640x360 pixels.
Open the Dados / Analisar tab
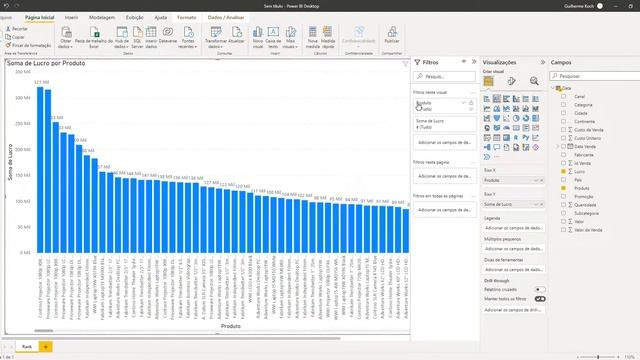tap(226, 18)
